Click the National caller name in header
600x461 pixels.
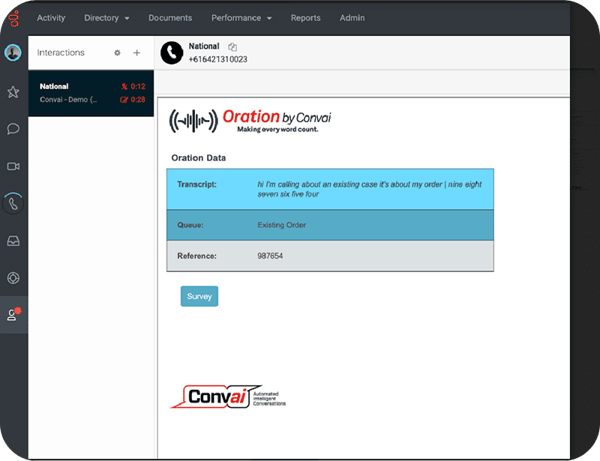pyautogui.click(x=204, y=46)
